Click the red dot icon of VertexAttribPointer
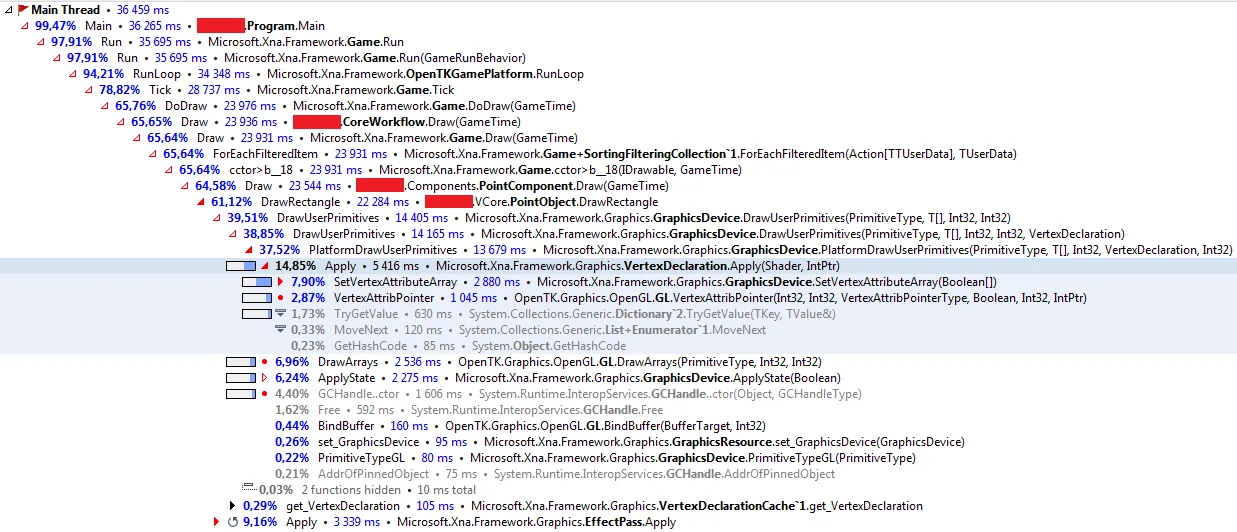Image resolution: width=1237 pixels, height=532 pixels. click(281, 298)
